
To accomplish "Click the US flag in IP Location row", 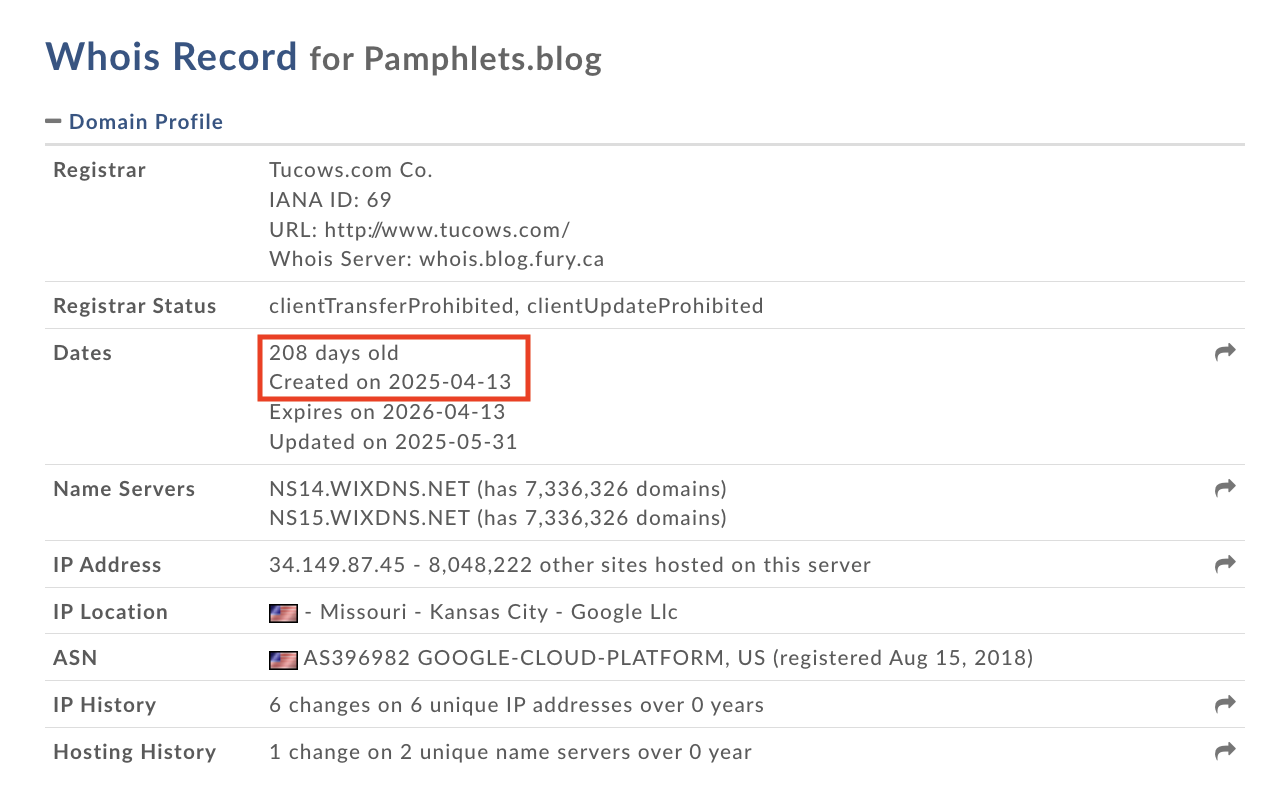I will [x=283, y=612].
